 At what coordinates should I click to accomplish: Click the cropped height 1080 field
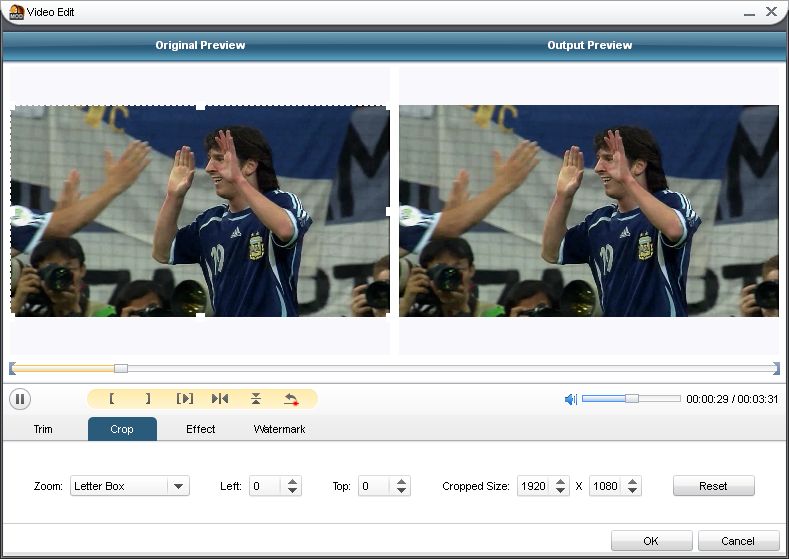(x=606, y=486)
